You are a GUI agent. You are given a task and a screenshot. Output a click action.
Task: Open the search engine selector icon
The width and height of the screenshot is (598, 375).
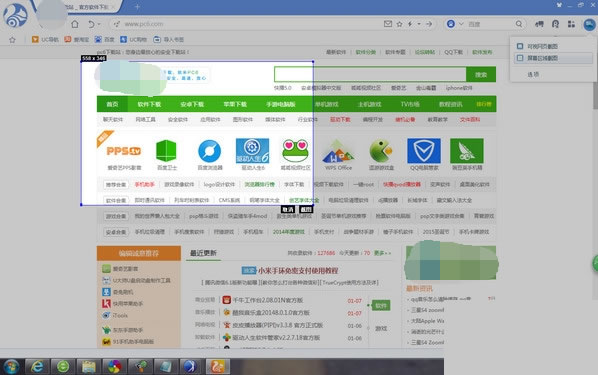tap(451, 24)
